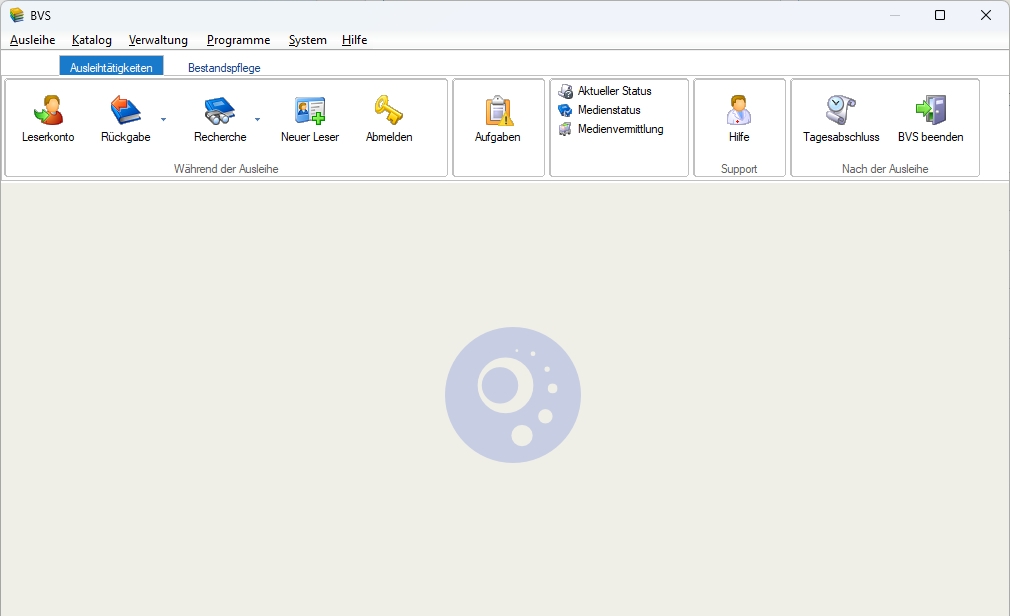Viewport: 1010px width, 616px height.
Task: Switch to the Ausleihtätigkeiten tab
Action: 111,67
